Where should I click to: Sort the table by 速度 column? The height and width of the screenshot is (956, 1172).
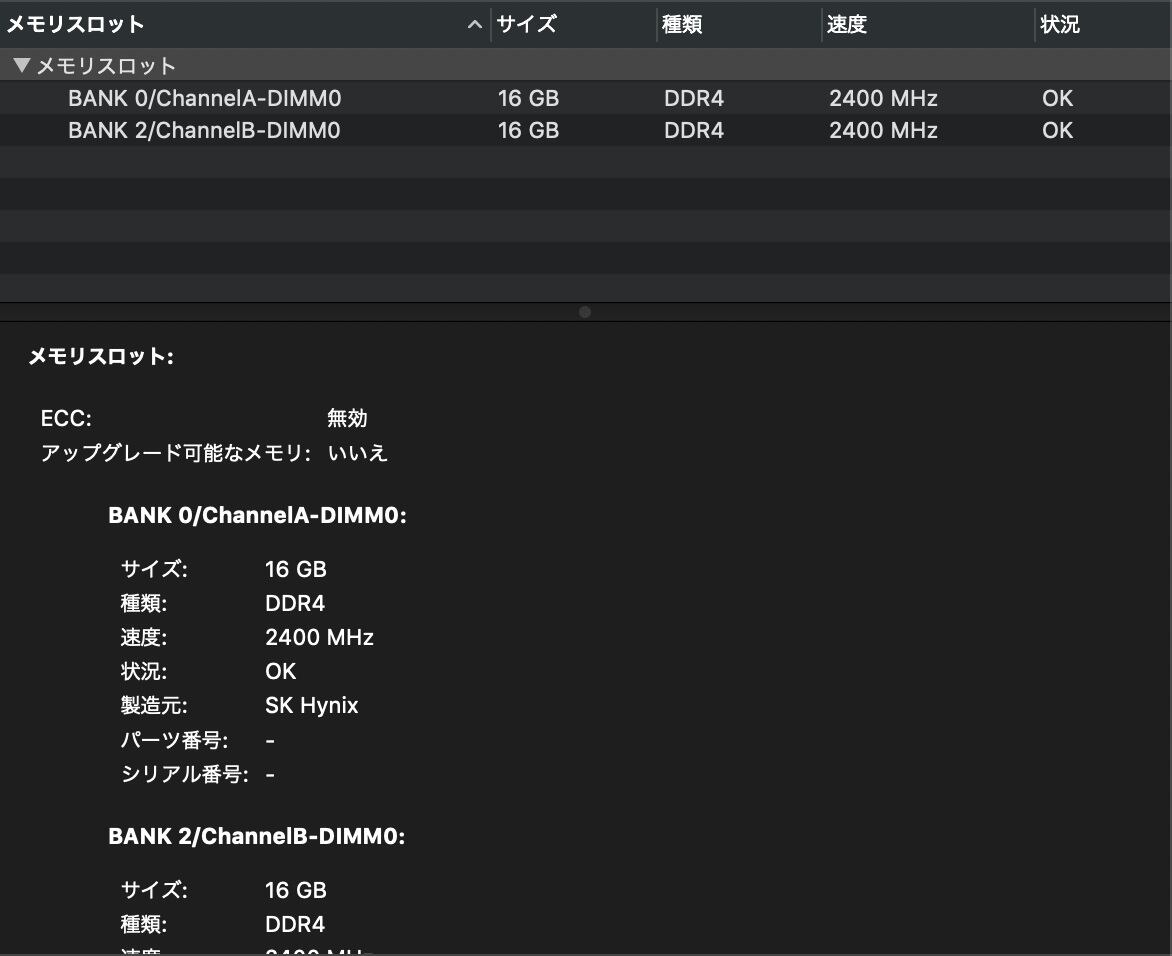click(846, 25)
